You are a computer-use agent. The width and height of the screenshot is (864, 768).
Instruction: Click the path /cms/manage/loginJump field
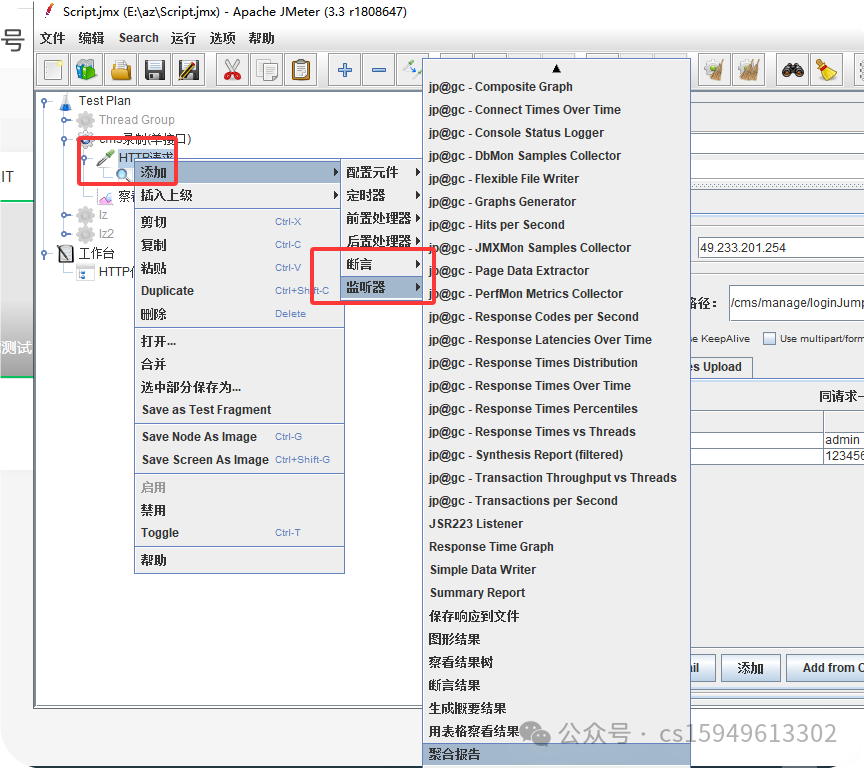click(x=797, y=303)
